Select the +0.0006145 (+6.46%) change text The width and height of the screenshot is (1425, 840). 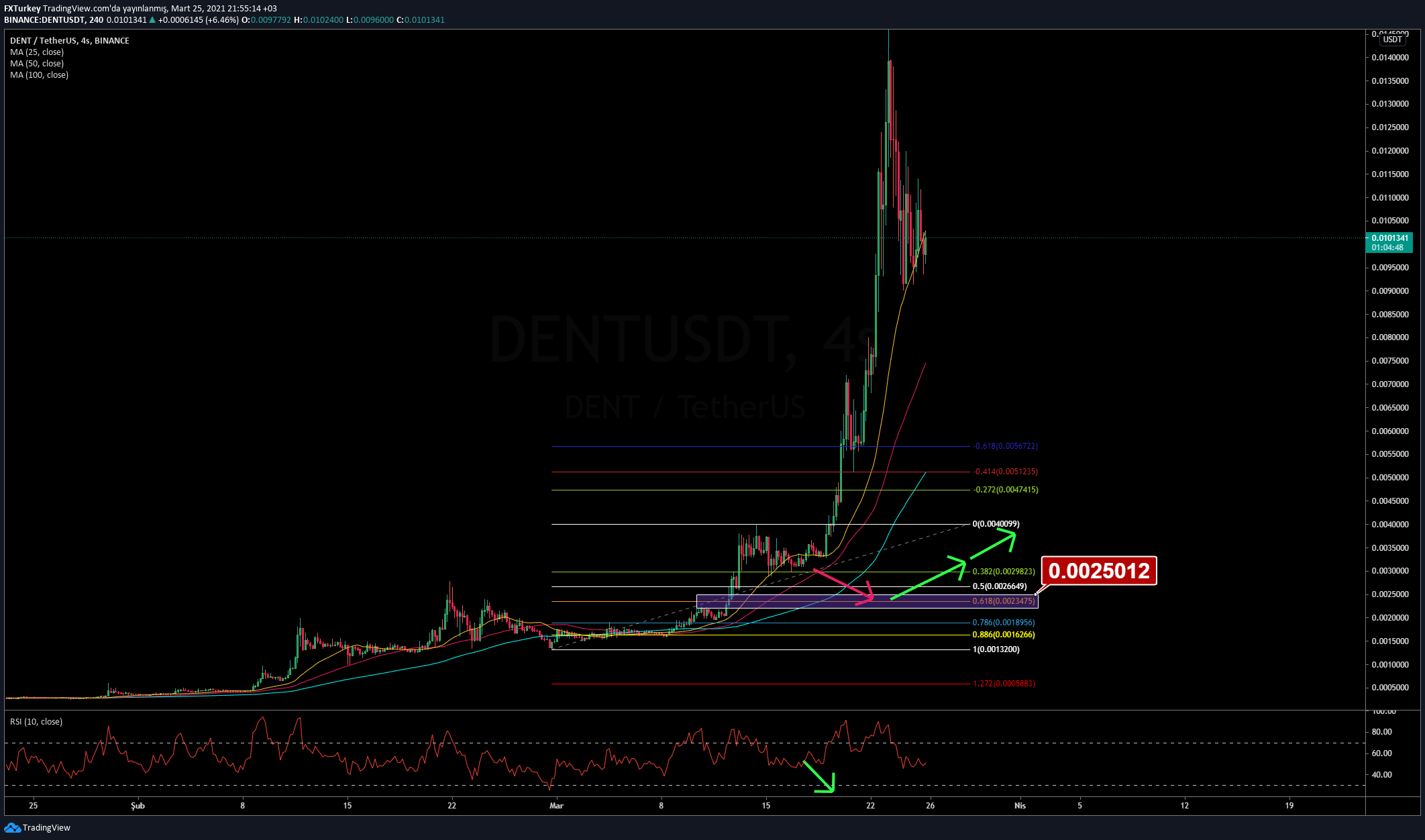pos(199,20)
